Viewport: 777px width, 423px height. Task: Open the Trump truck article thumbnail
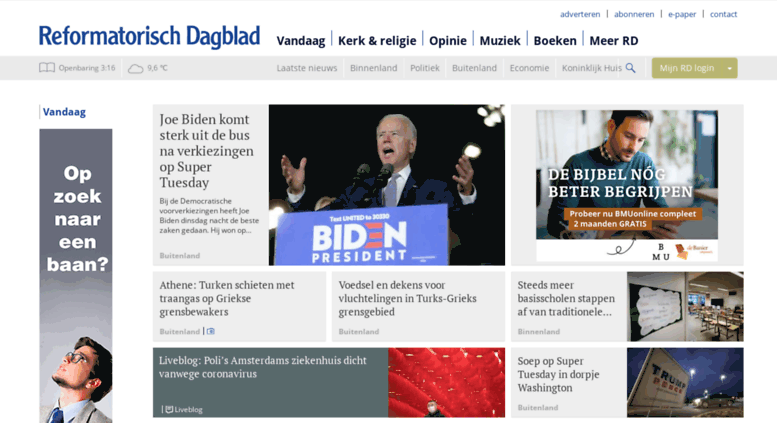coord(685,382)
